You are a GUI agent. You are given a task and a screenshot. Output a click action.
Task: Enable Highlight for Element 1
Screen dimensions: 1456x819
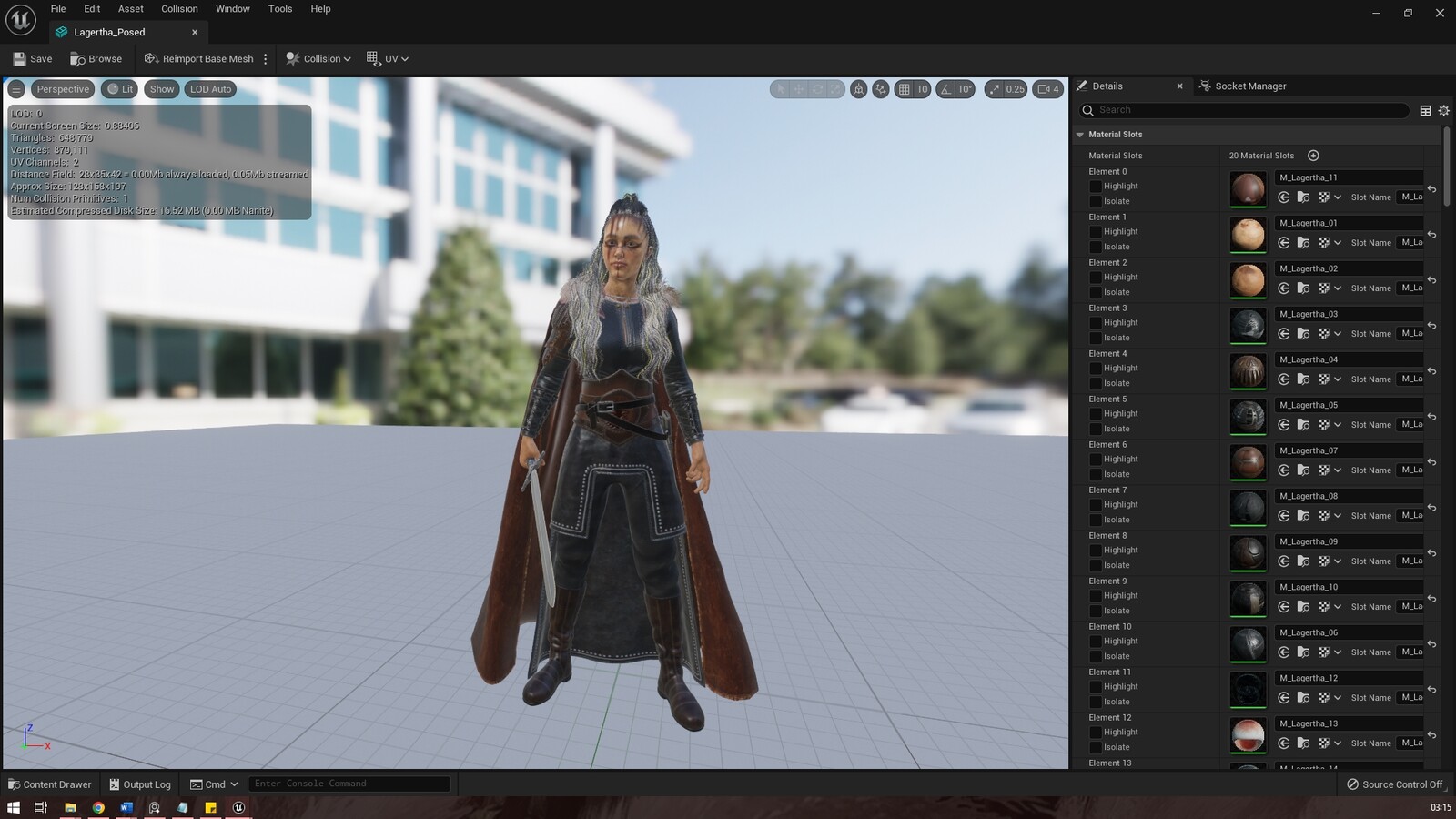[x=1096, y=232]
